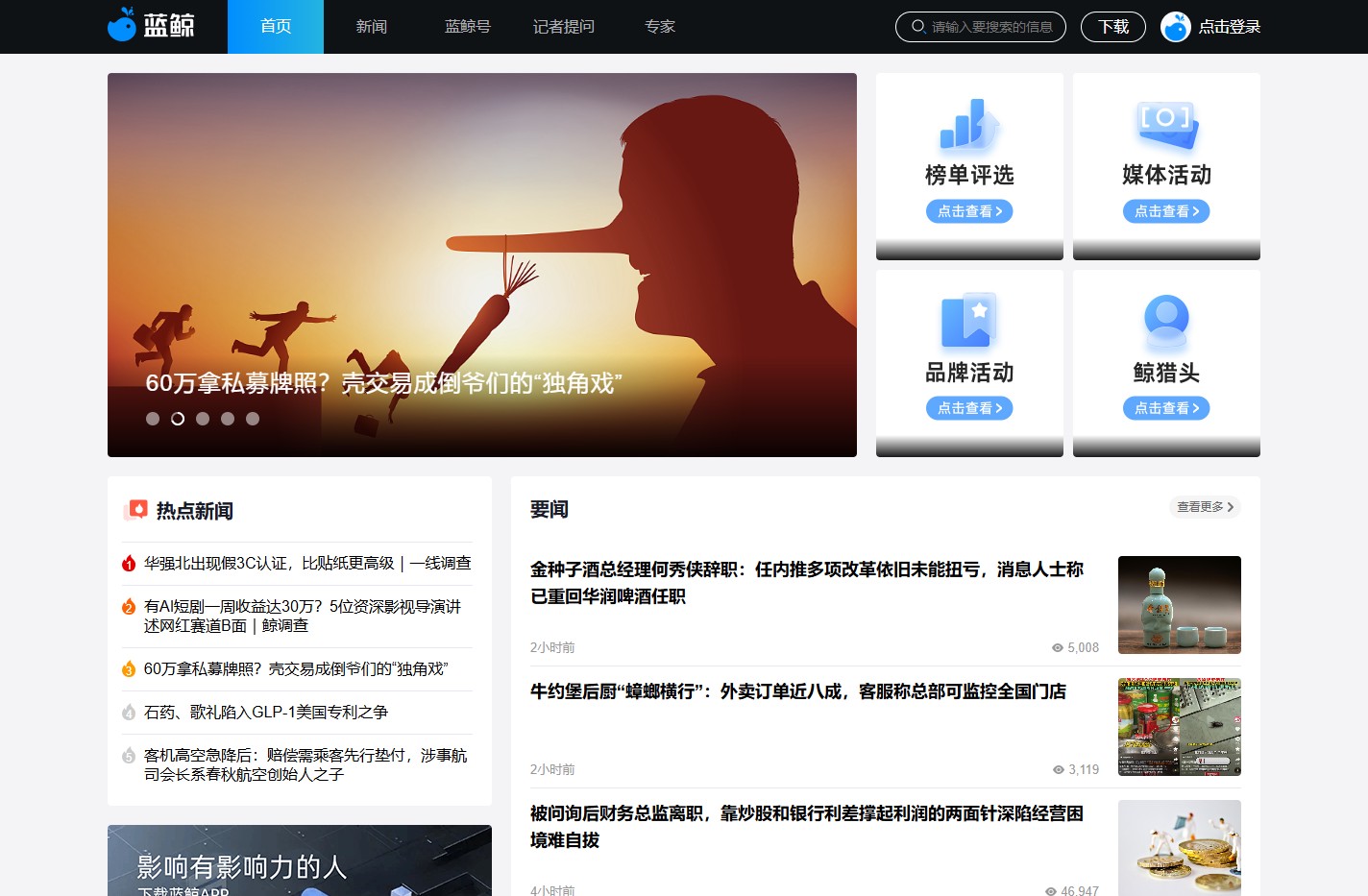The height and width of the screenshot is (896, 1368).
Task: Click the gold coins article thumbnail
Action: [1180, 848]
